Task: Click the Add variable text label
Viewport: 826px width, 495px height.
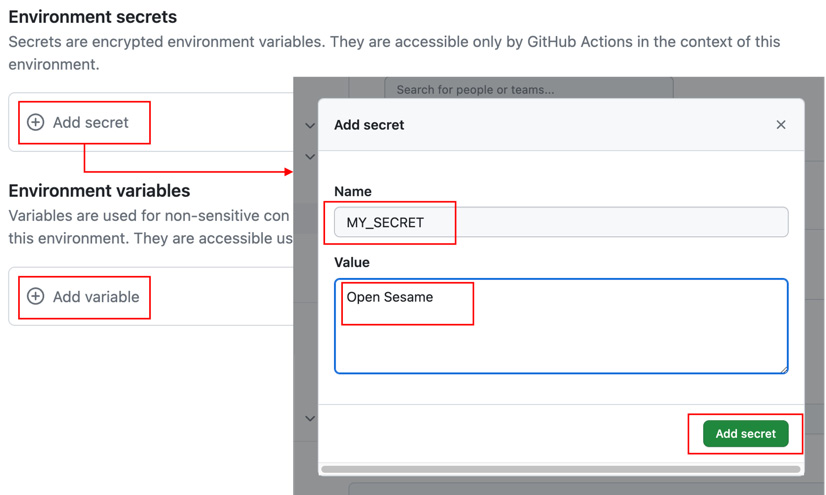Action: (96, 296)
